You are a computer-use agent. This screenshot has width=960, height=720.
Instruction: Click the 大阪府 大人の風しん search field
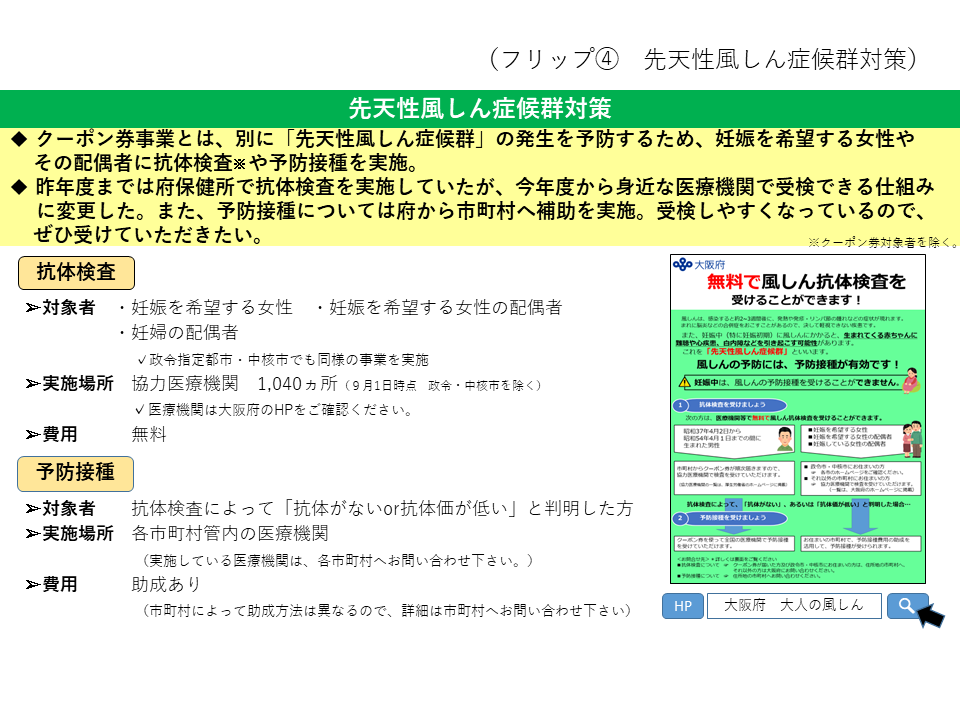(x=793, y=605)
